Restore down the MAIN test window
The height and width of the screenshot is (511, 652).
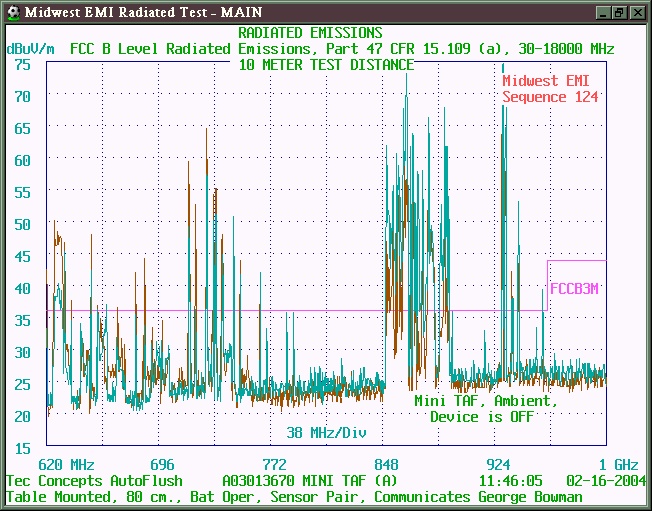pos(619,12)
